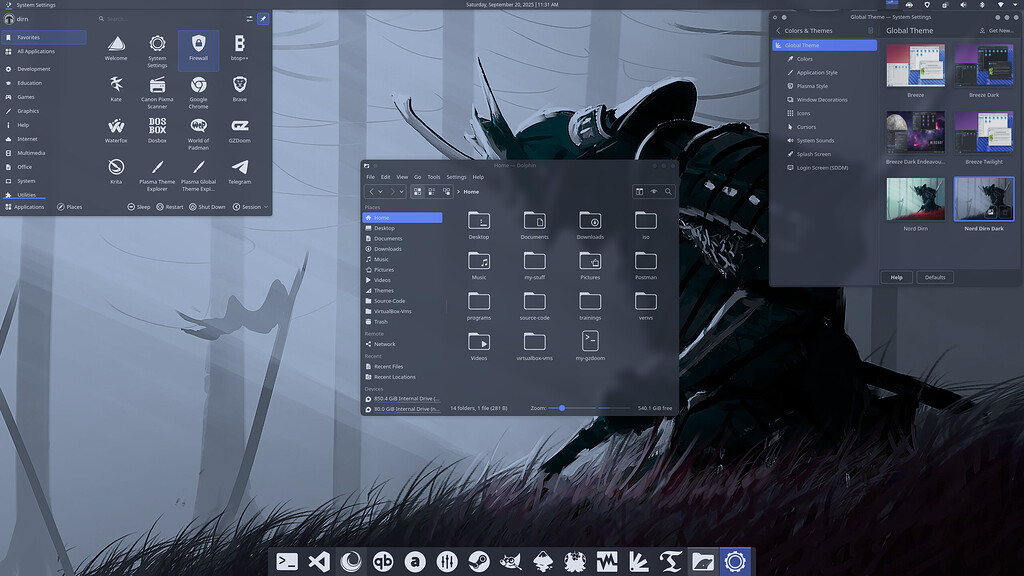This screenshot has height=576, width=1024.
Task: Expand the Forward button history dropdown arrow
Action: 401,191
